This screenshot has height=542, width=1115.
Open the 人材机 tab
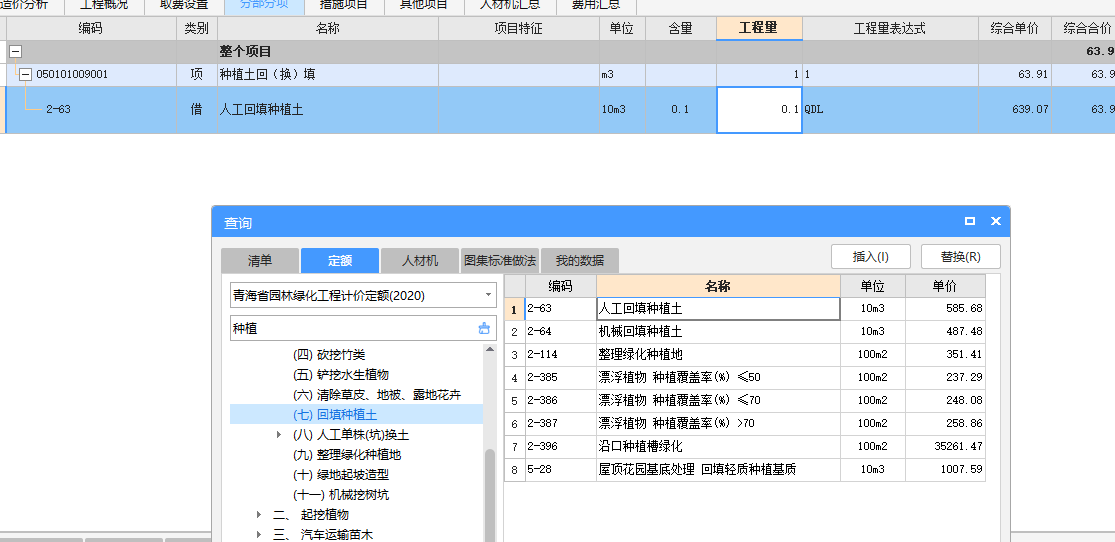420,260
